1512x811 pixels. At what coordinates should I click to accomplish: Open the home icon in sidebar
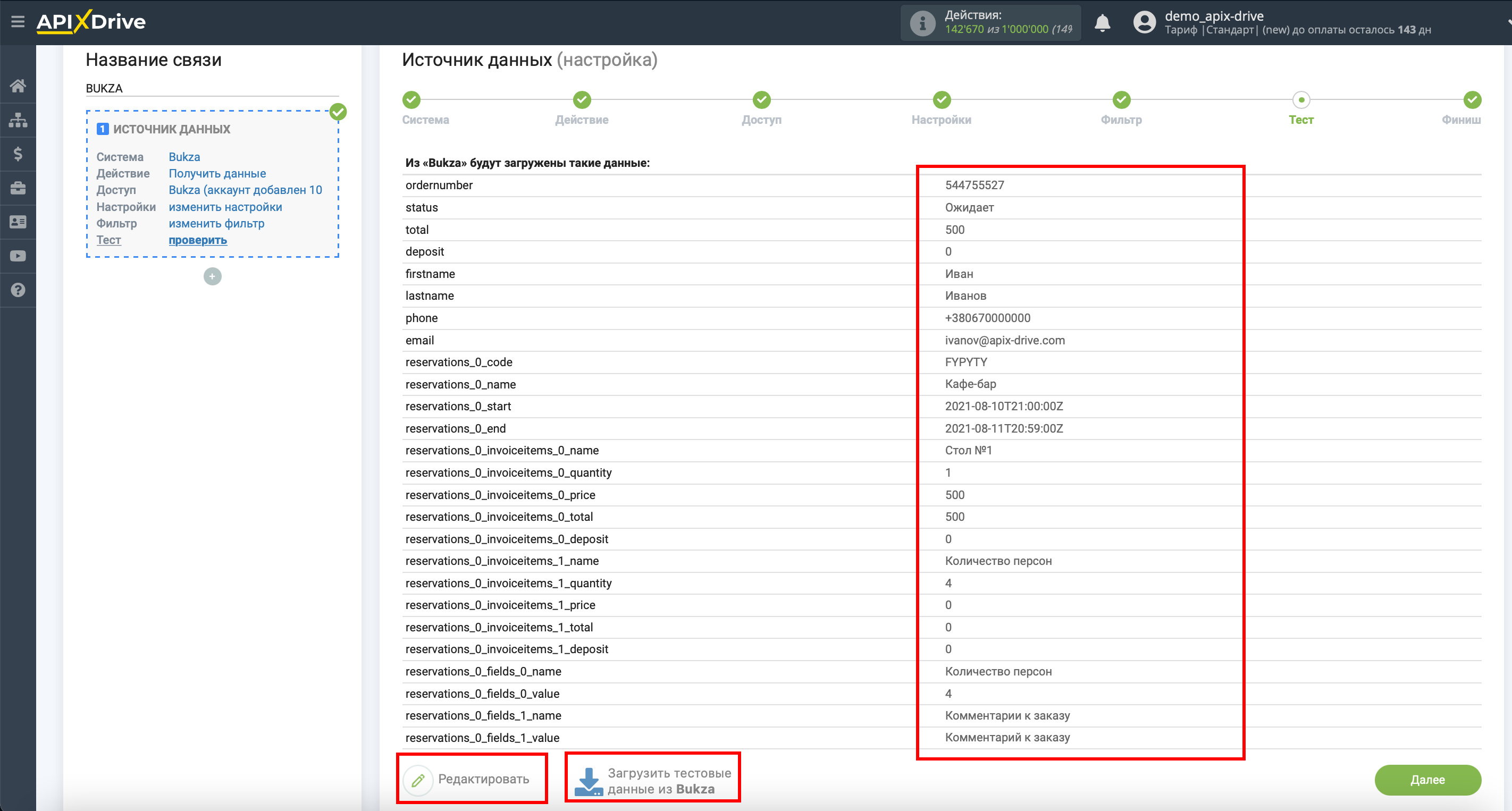[x=18, y=86]
